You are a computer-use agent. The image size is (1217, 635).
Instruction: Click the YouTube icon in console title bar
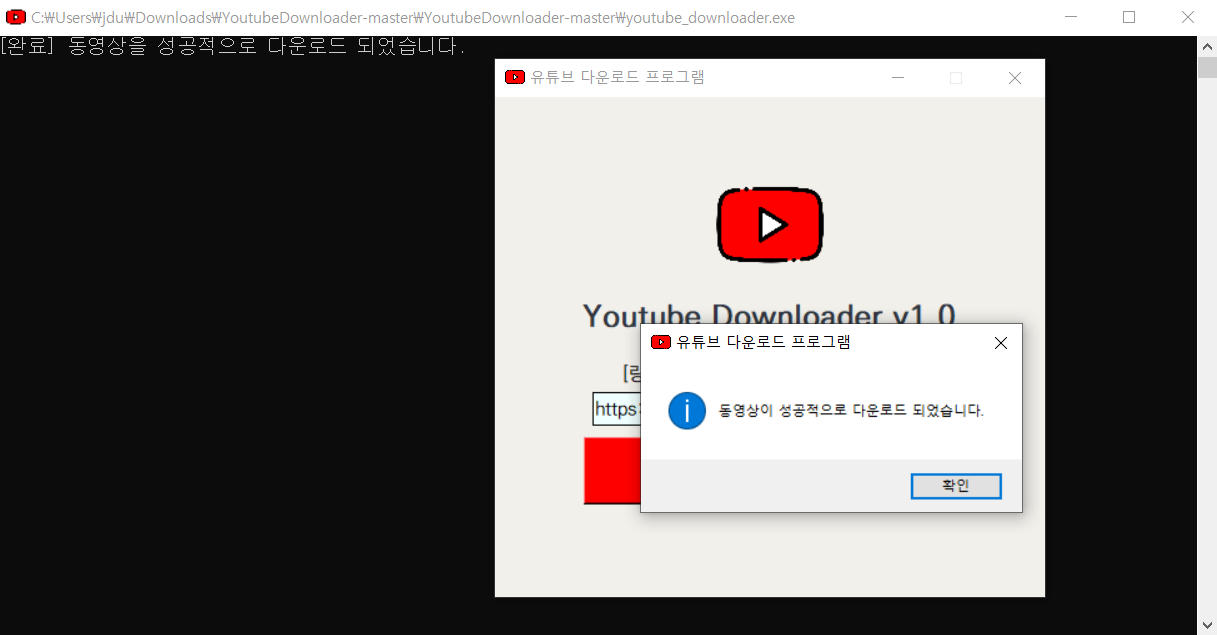pos(16,17)
